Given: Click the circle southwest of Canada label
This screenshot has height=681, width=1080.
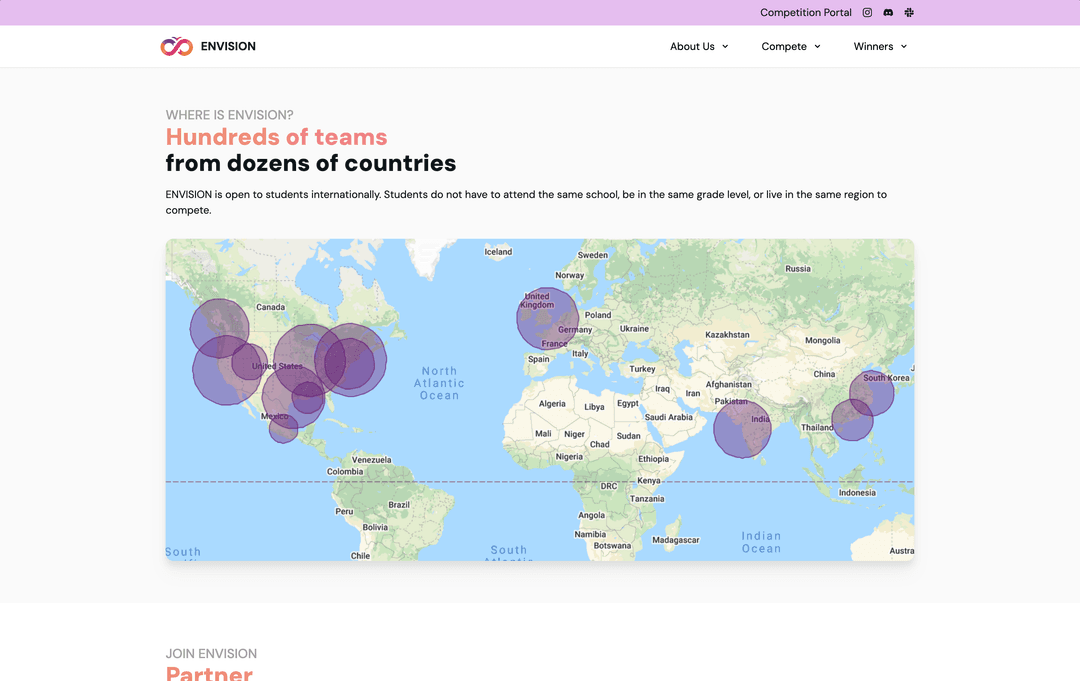Looking at the screenshot, I should point(220,328).
